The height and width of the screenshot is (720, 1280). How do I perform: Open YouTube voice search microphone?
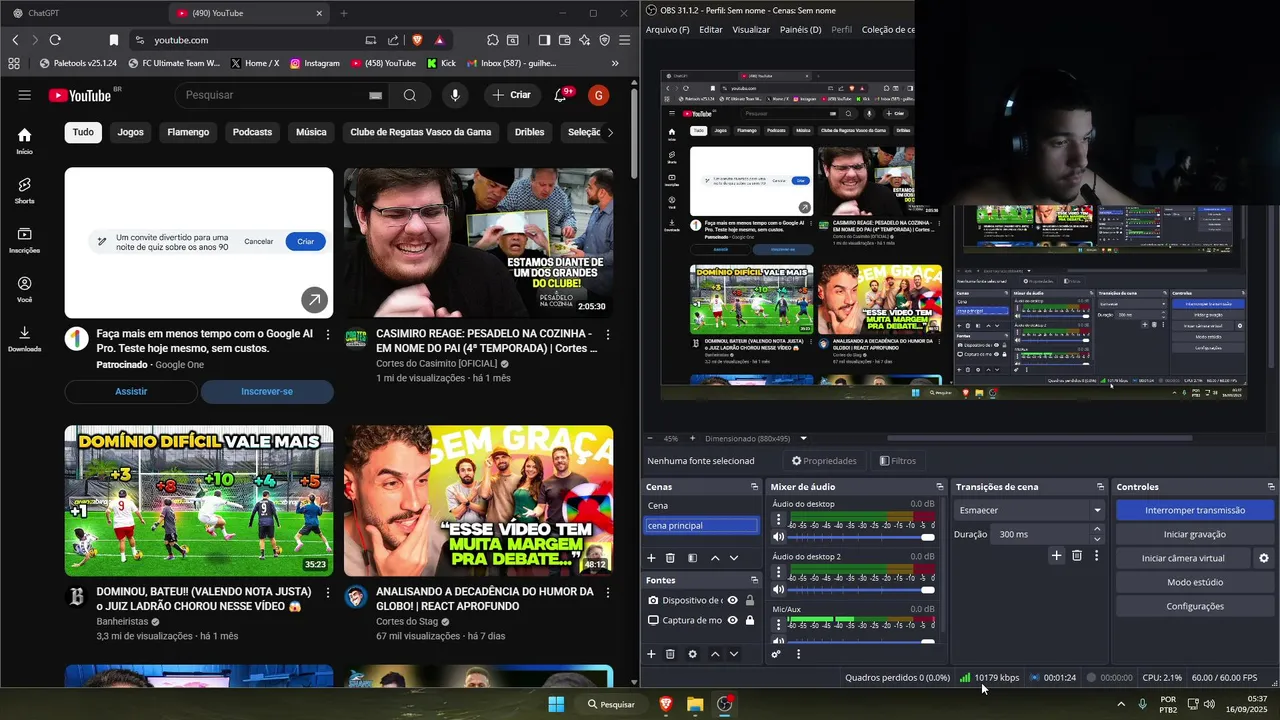(455, 95)
